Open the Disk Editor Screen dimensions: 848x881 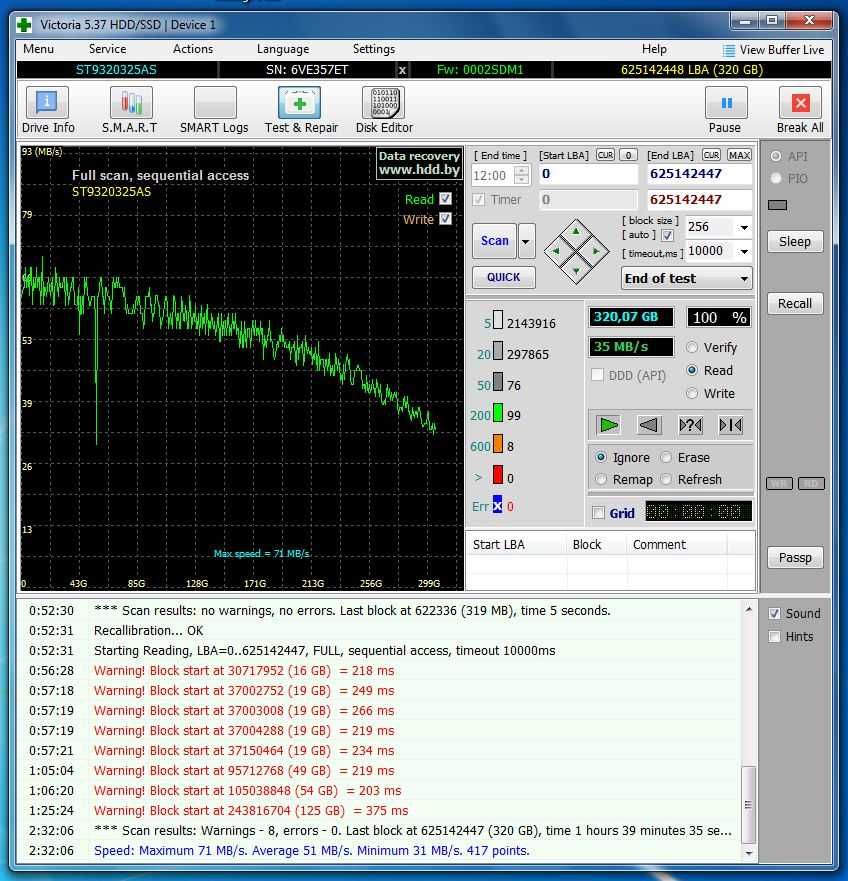tap(384, 110)
